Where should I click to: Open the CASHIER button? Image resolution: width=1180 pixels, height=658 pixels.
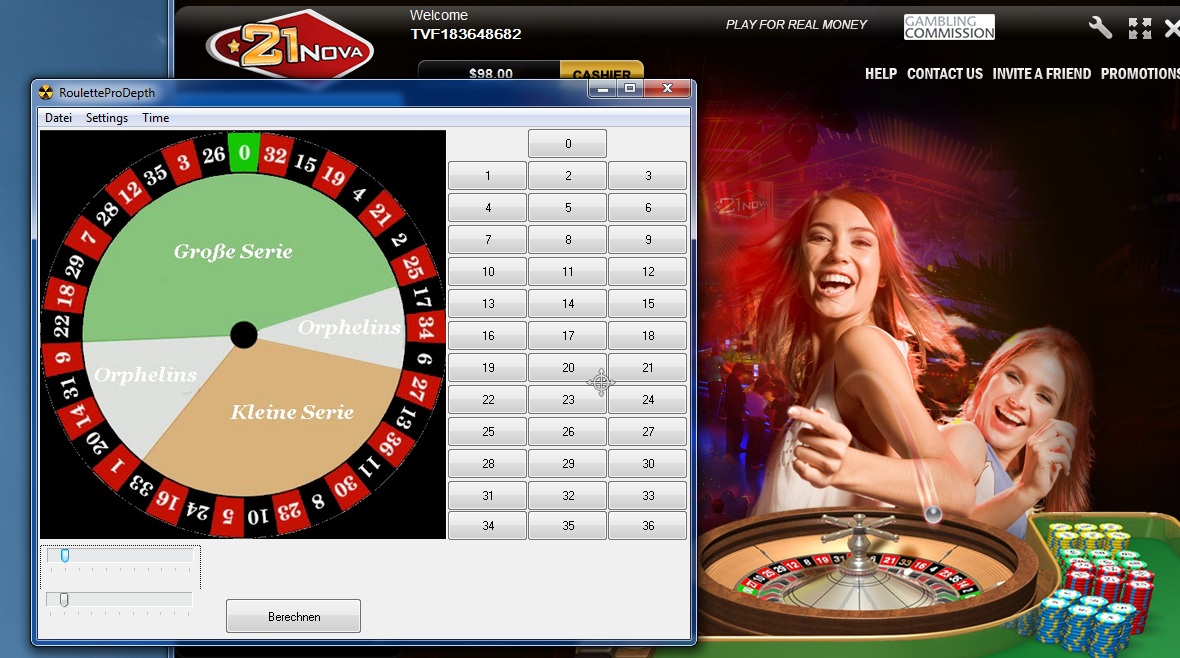click(601, 71)
